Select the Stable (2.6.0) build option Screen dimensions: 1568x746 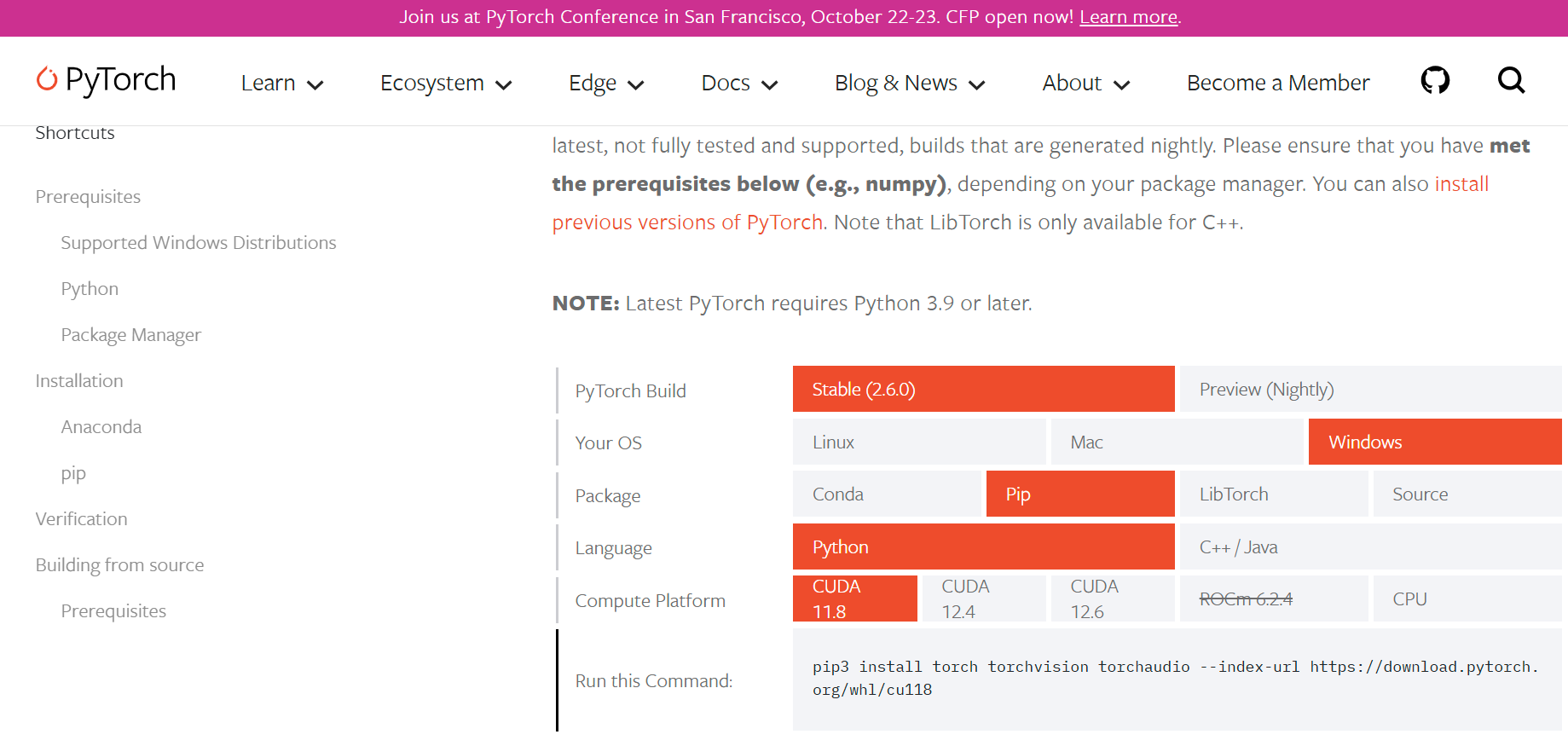[984, 390]
